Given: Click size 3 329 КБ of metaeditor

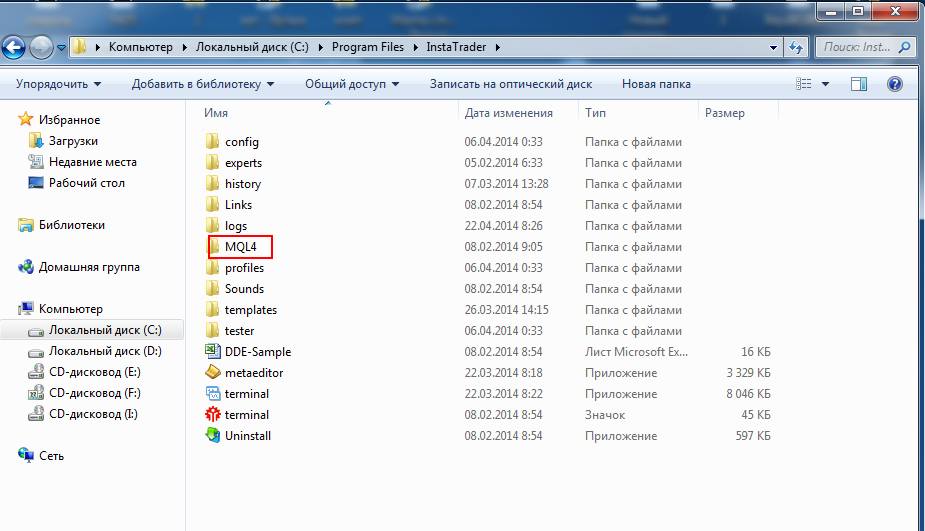Looking at the screenshot, I should 748,373.
